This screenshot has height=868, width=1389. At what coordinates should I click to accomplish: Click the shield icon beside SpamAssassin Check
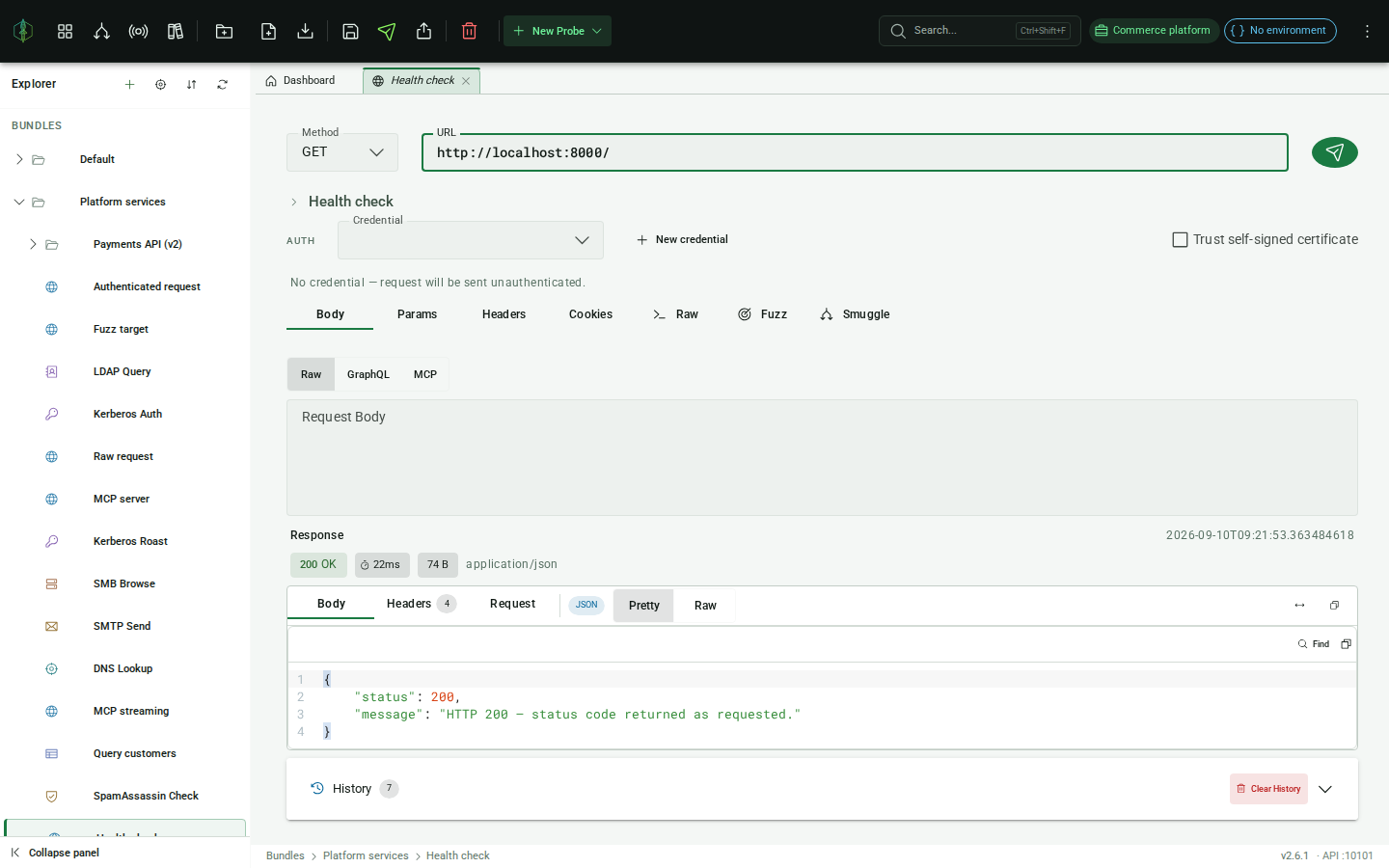point(52,796)
